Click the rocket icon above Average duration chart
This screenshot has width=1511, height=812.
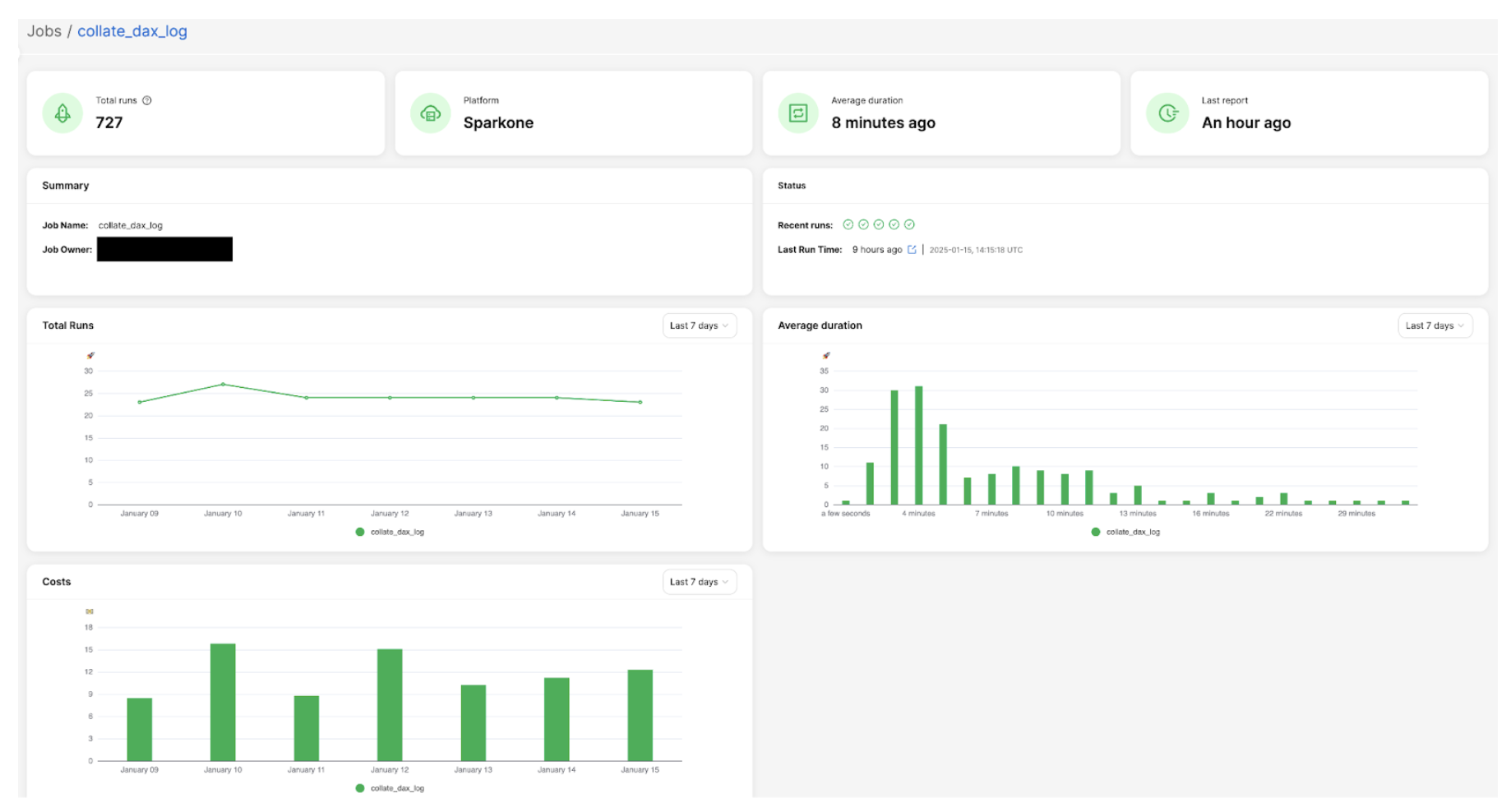[826, 355]
